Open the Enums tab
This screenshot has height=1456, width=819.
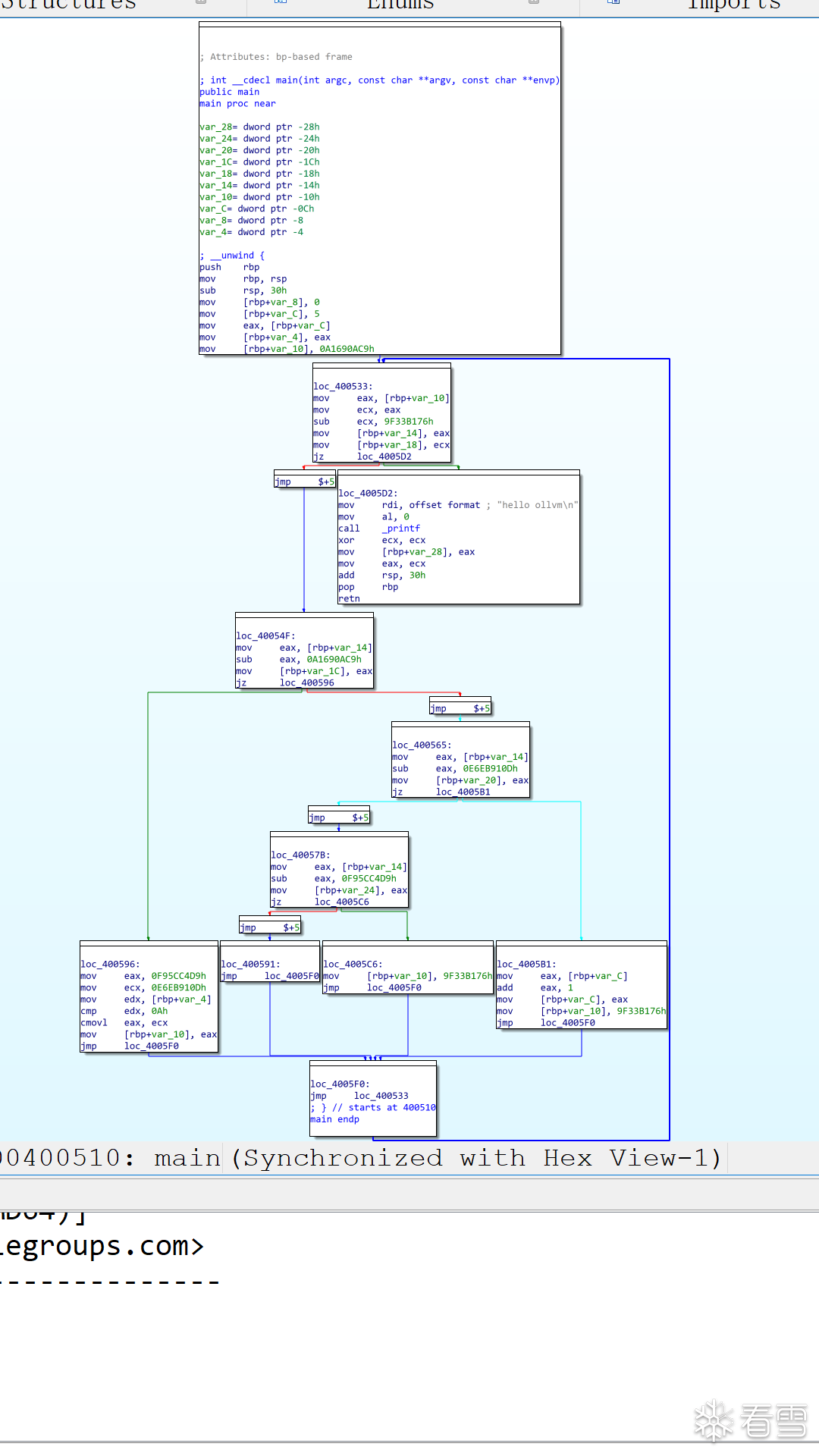pos(400,5)
